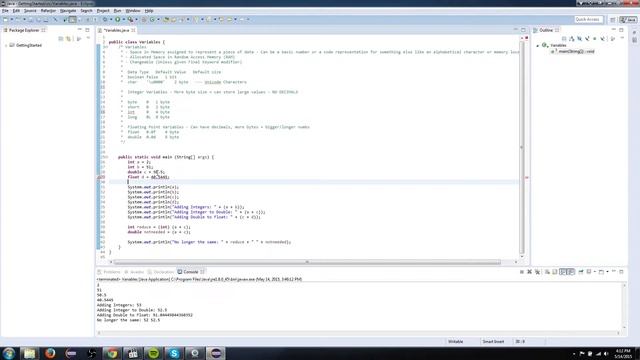Click the Forward navigation arrow in toolbar
Image resolution: width=640 pixels, height=360 pixels.
point(242,20)
